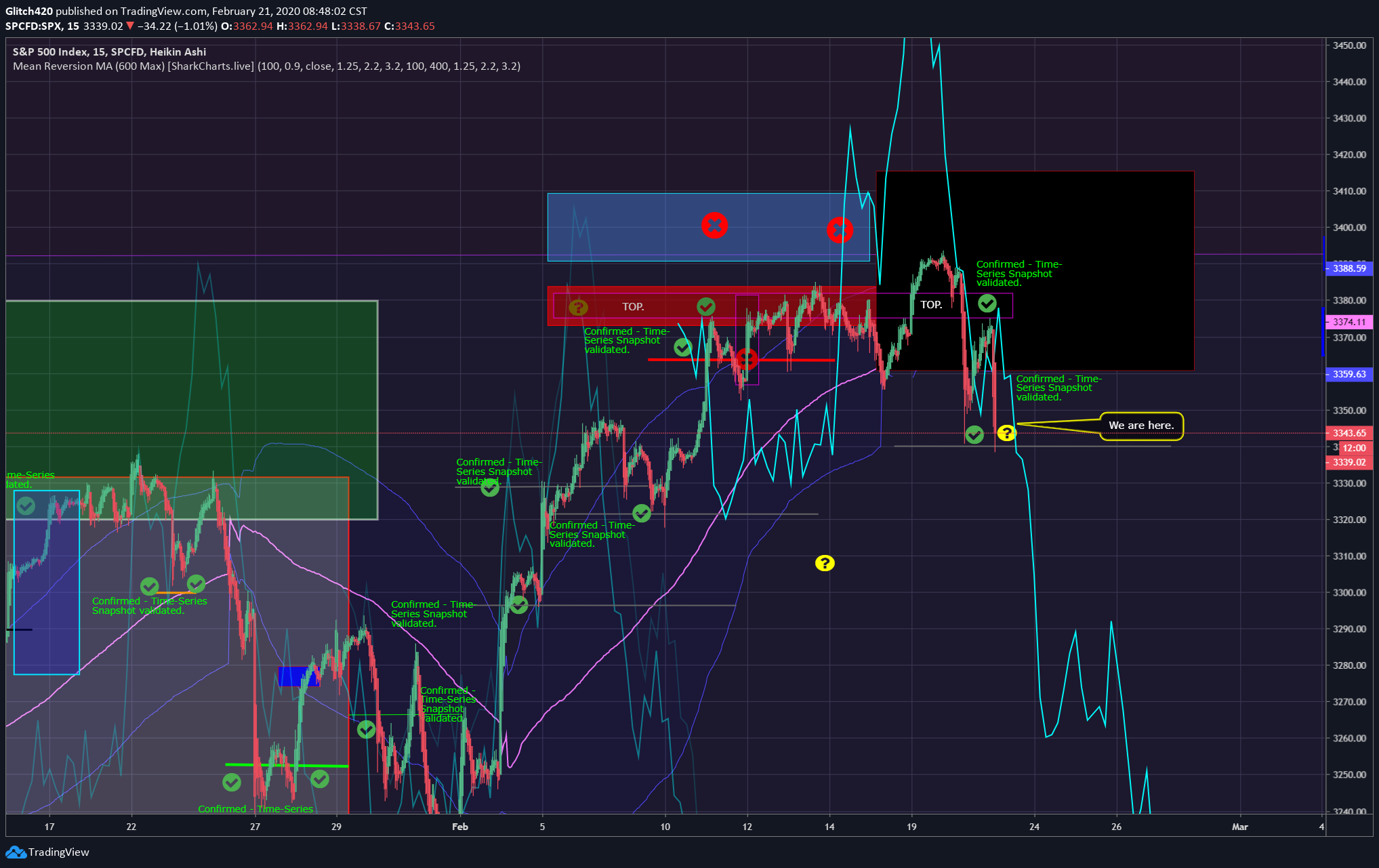The image size is (1379, 868).
Task: Click the green checkmark left of the yellow question mark
Action: pos(974,434)
